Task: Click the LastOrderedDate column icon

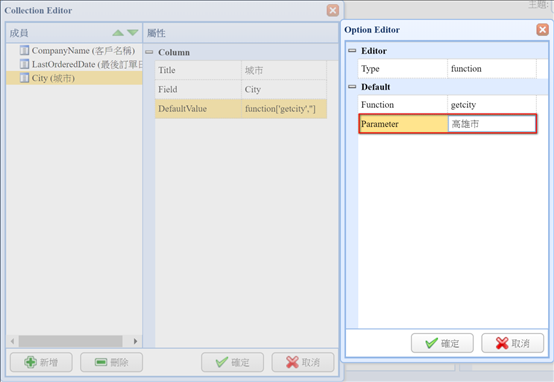Action: [x=24, y=64]
